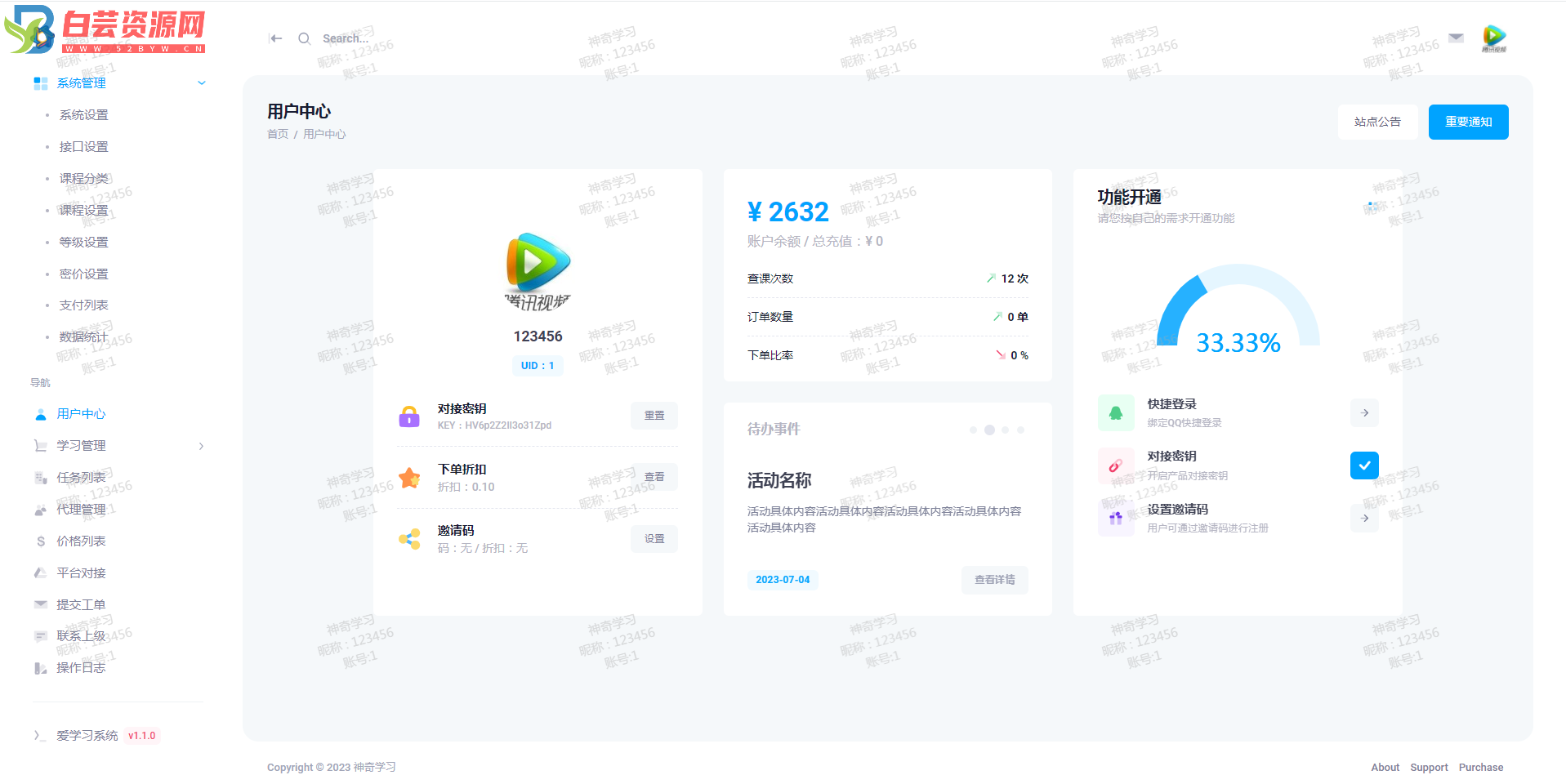Click the Purchase footer link
The height and width of the screenshot is (784, 1566).
[x=1481, y=768]
